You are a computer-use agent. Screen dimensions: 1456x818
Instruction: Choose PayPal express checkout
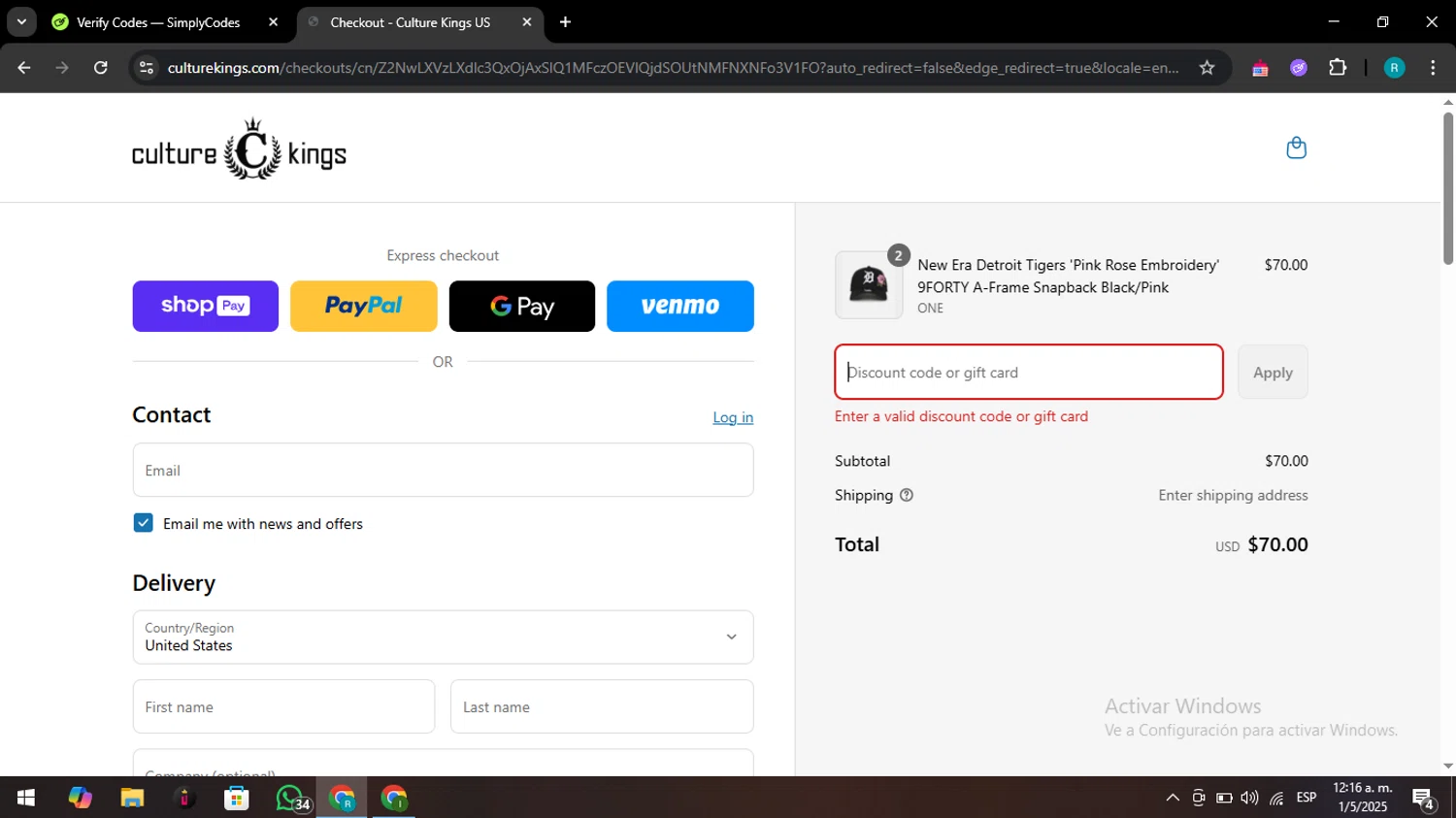tap(364, 306)
